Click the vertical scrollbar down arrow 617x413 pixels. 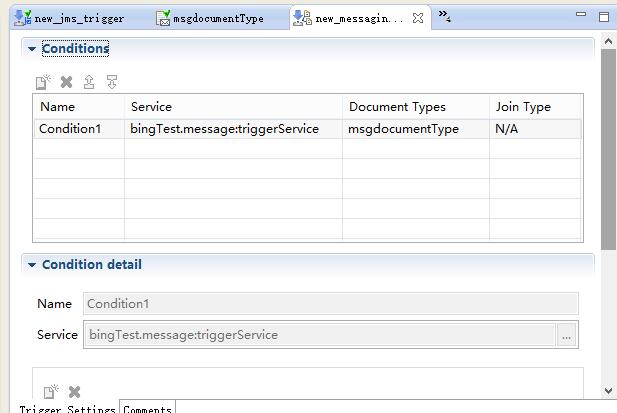point(608,391)
